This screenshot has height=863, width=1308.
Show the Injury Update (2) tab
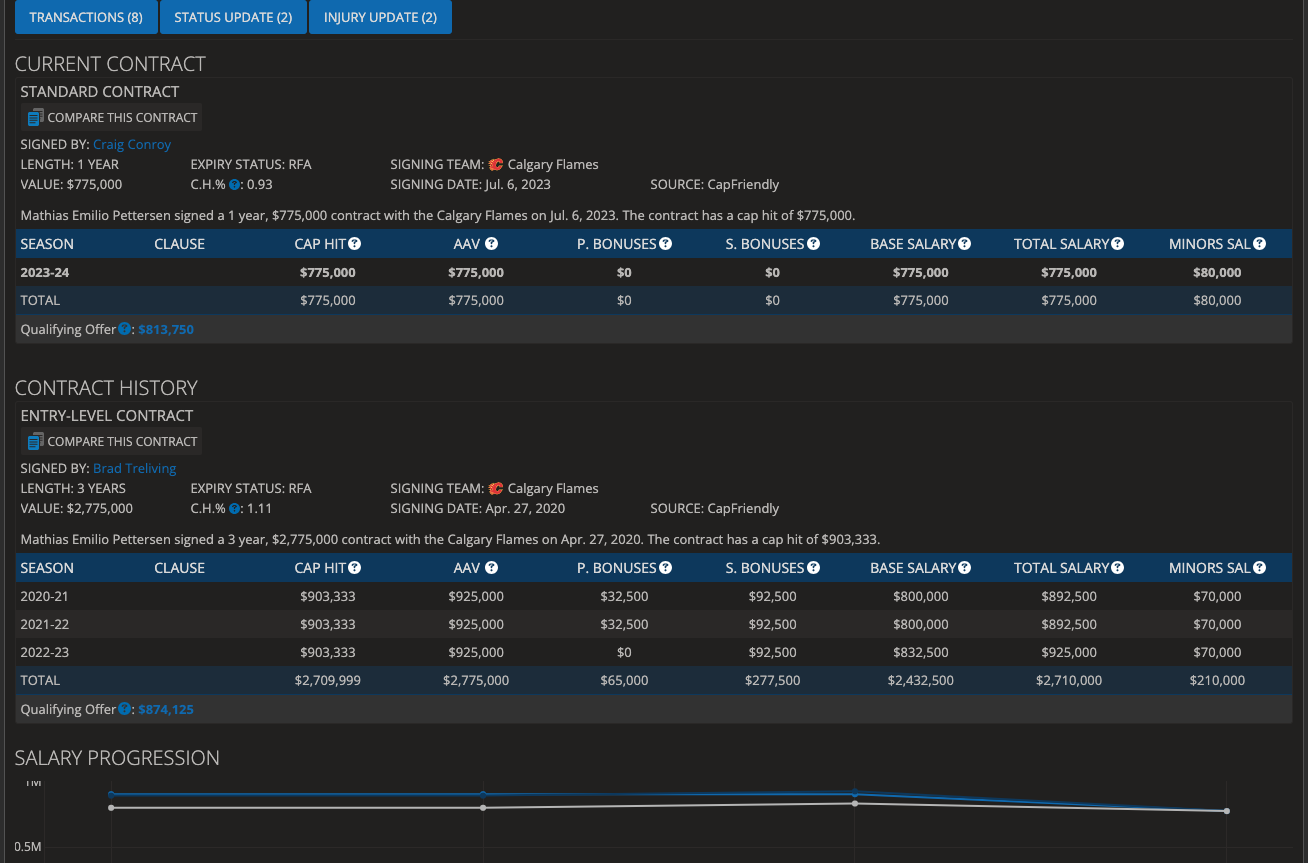(x=380, y=17)
